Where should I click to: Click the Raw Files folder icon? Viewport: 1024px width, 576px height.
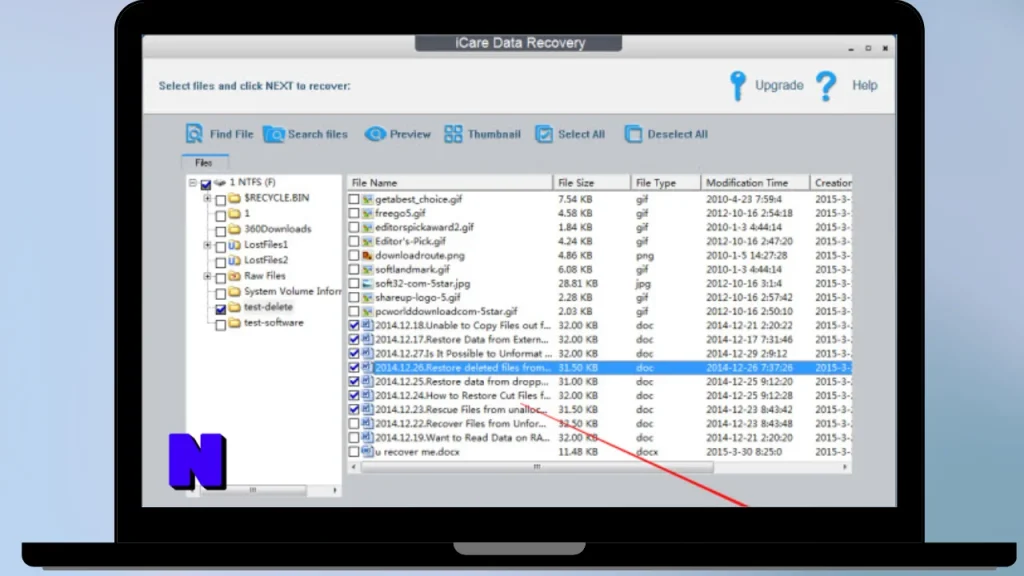pos(234,276)
